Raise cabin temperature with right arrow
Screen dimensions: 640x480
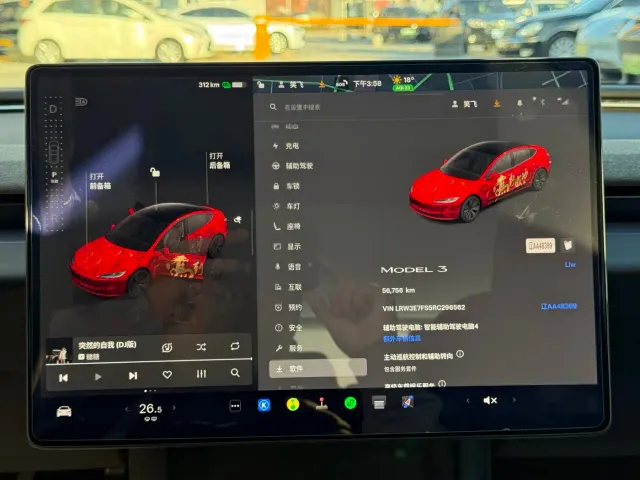tap(174, 408)
